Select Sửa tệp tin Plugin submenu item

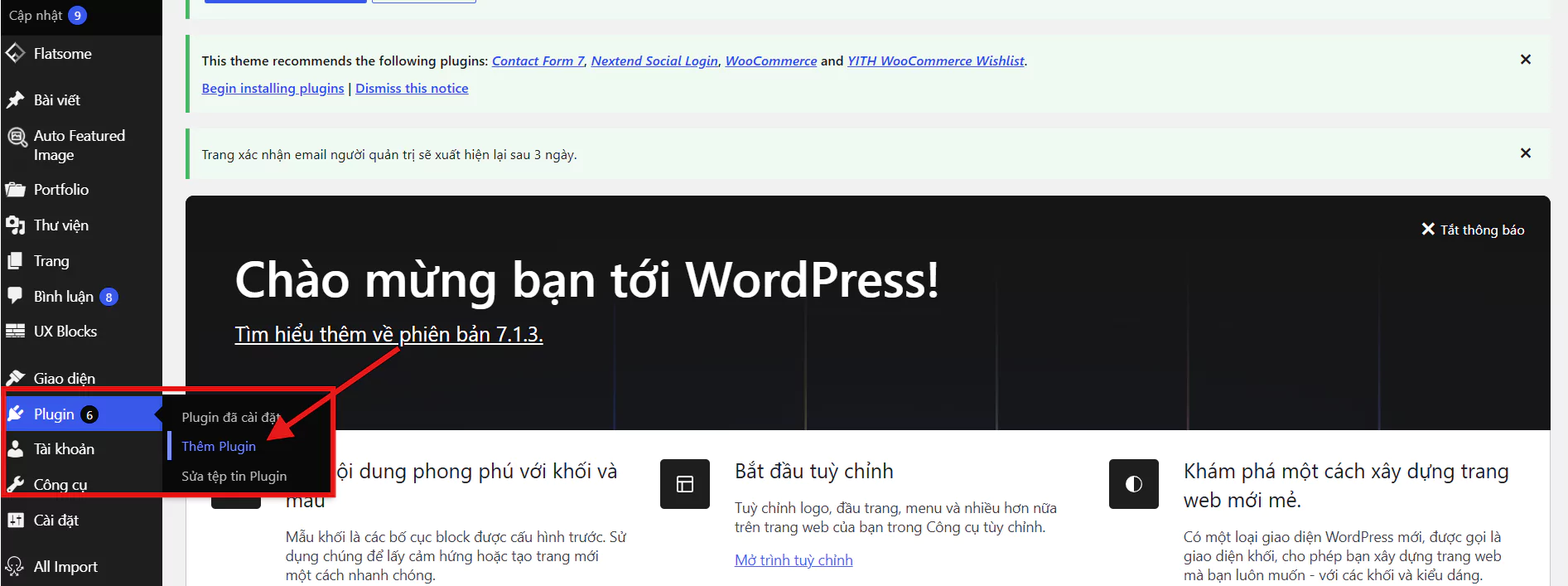pos(234,476)
